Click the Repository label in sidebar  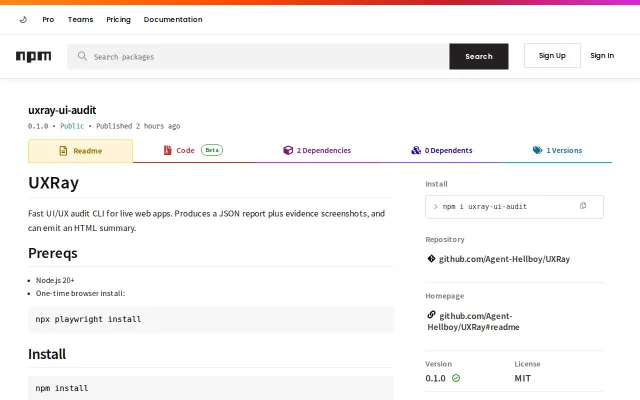click(x=445, y=239)
